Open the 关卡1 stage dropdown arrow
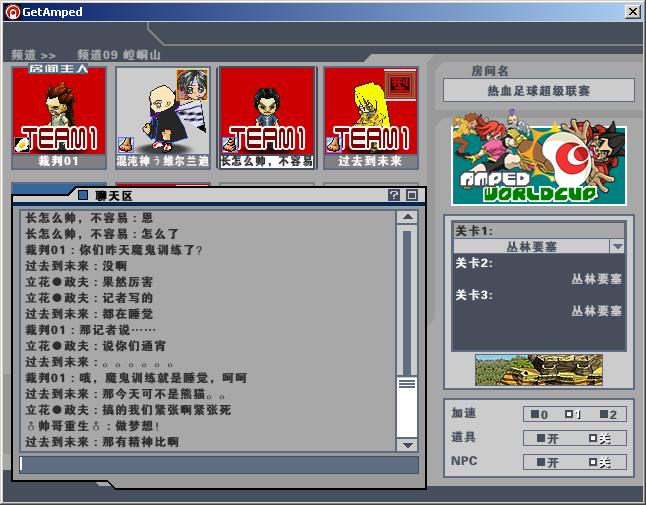646x505 pixels. point(617,247)
